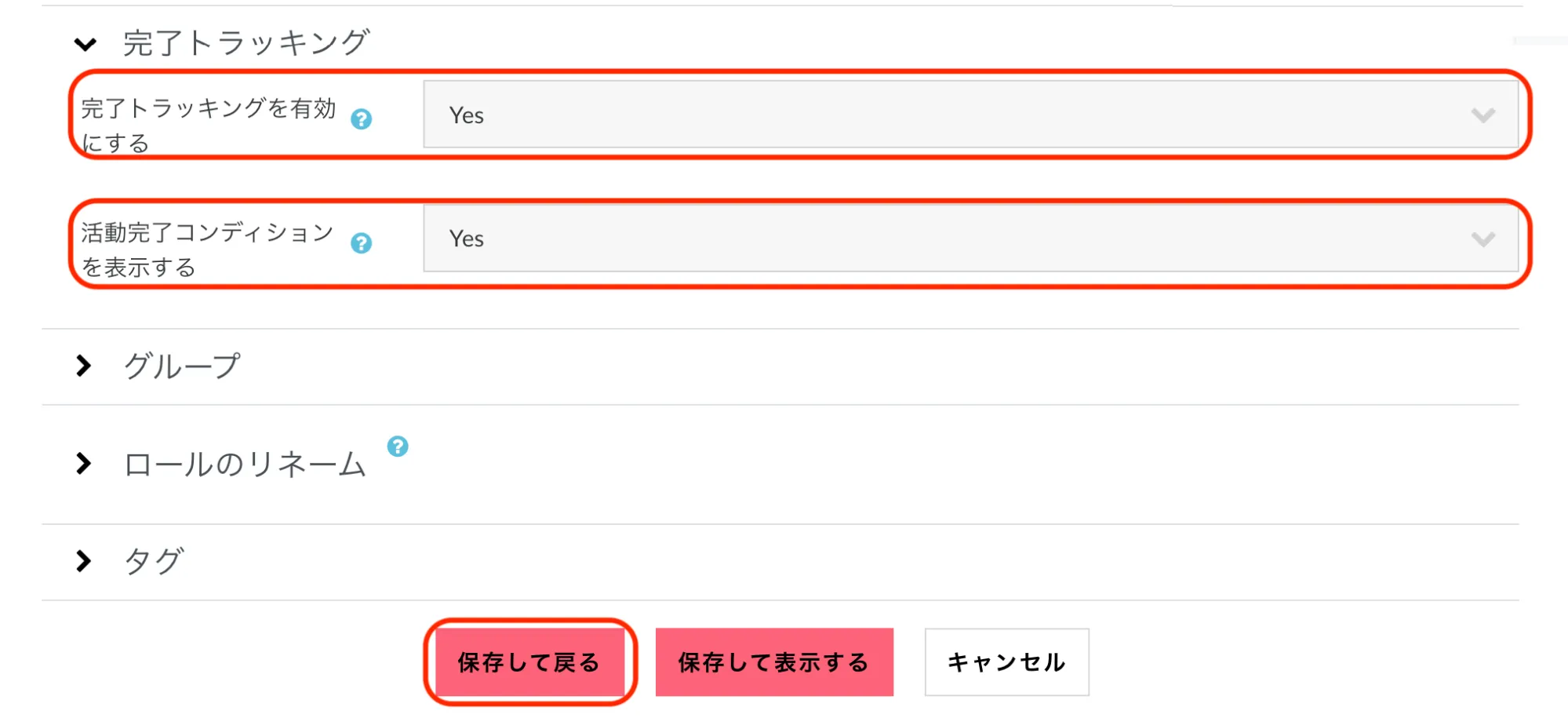Click help icon beside ロールのリネーム
The height and width of the screenshot is (718, 1568).
(398, 446)
